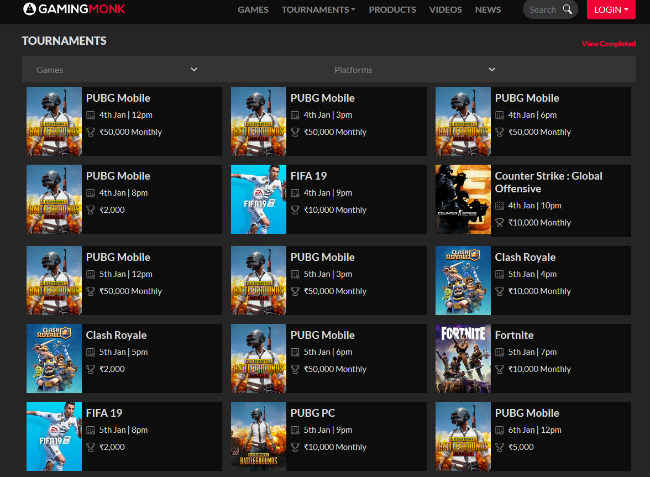Open the News section
The width and height of the screenshot is (650, 477).
[488, 10]
